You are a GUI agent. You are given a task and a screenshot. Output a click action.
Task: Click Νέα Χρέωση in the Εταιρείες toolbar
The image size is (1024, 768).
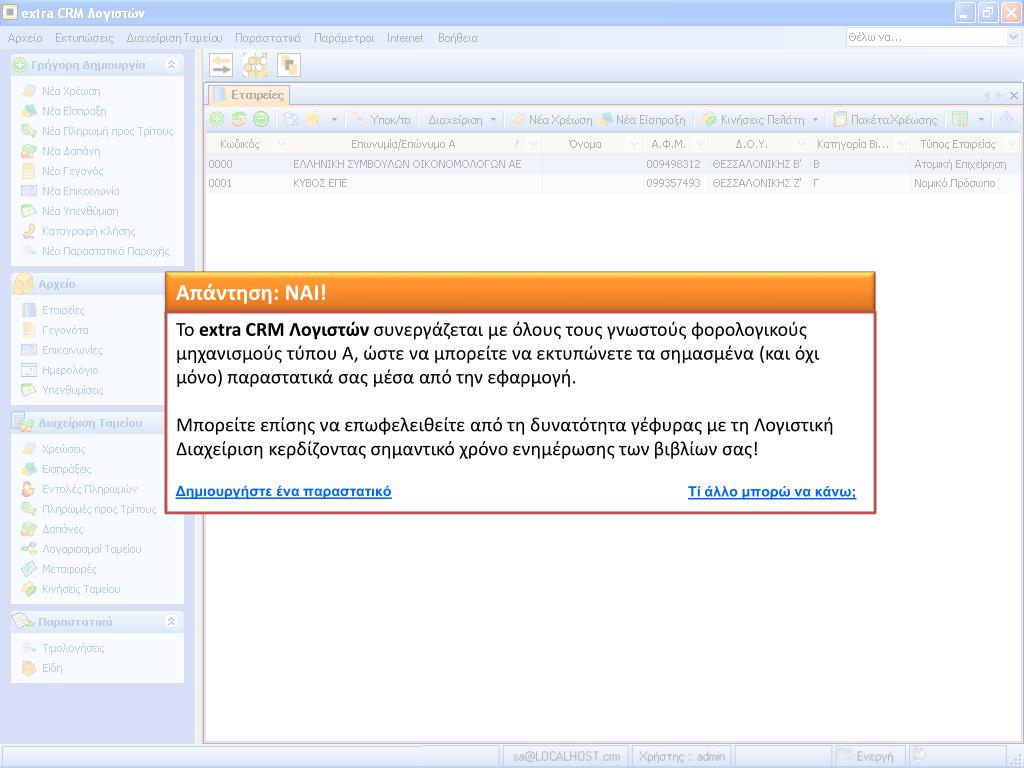tap(552, 120)
